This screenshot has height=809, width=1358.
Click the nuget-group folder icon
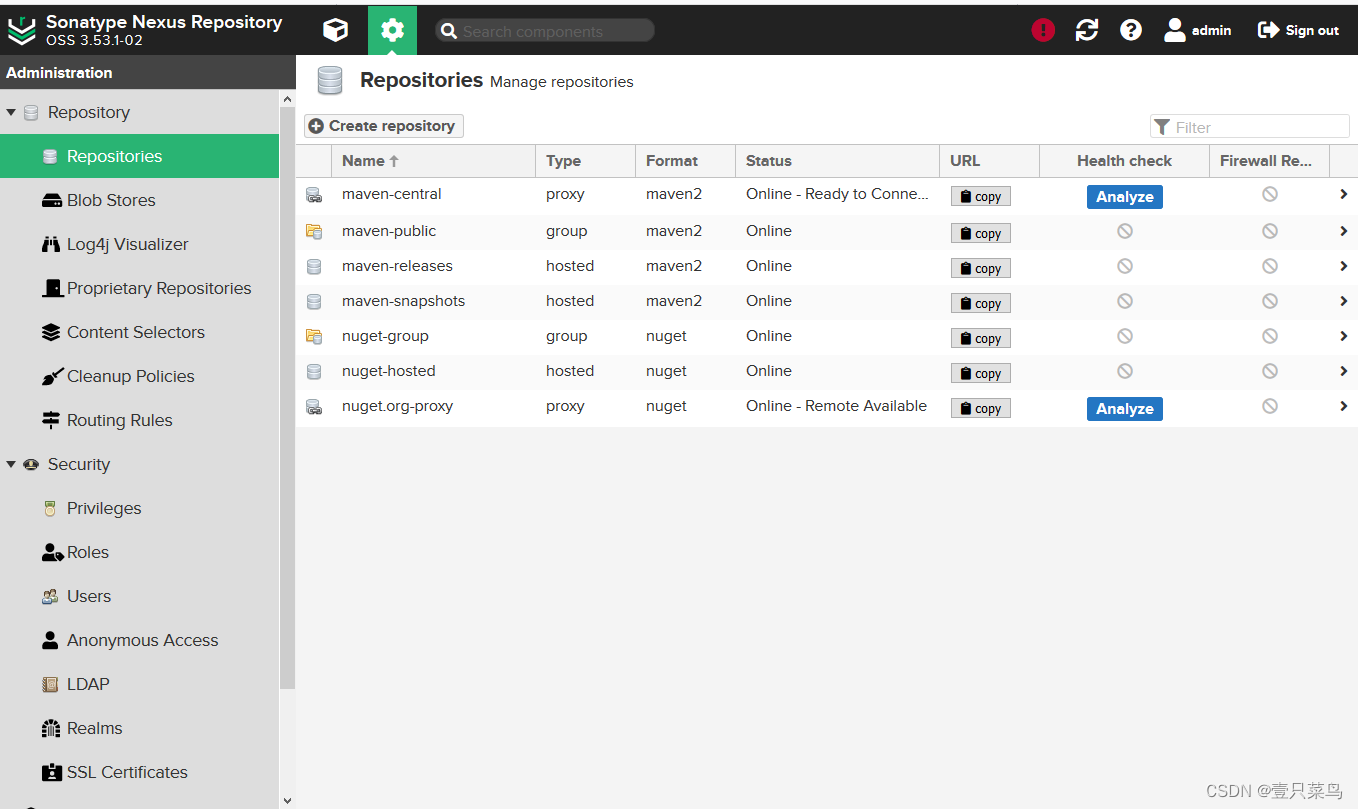[314, 336]
